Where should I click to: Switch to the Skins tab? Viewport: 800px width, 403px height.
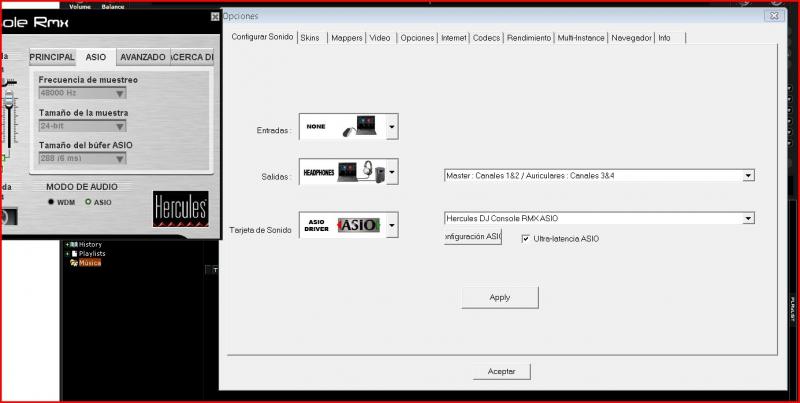tap(310, 37)
